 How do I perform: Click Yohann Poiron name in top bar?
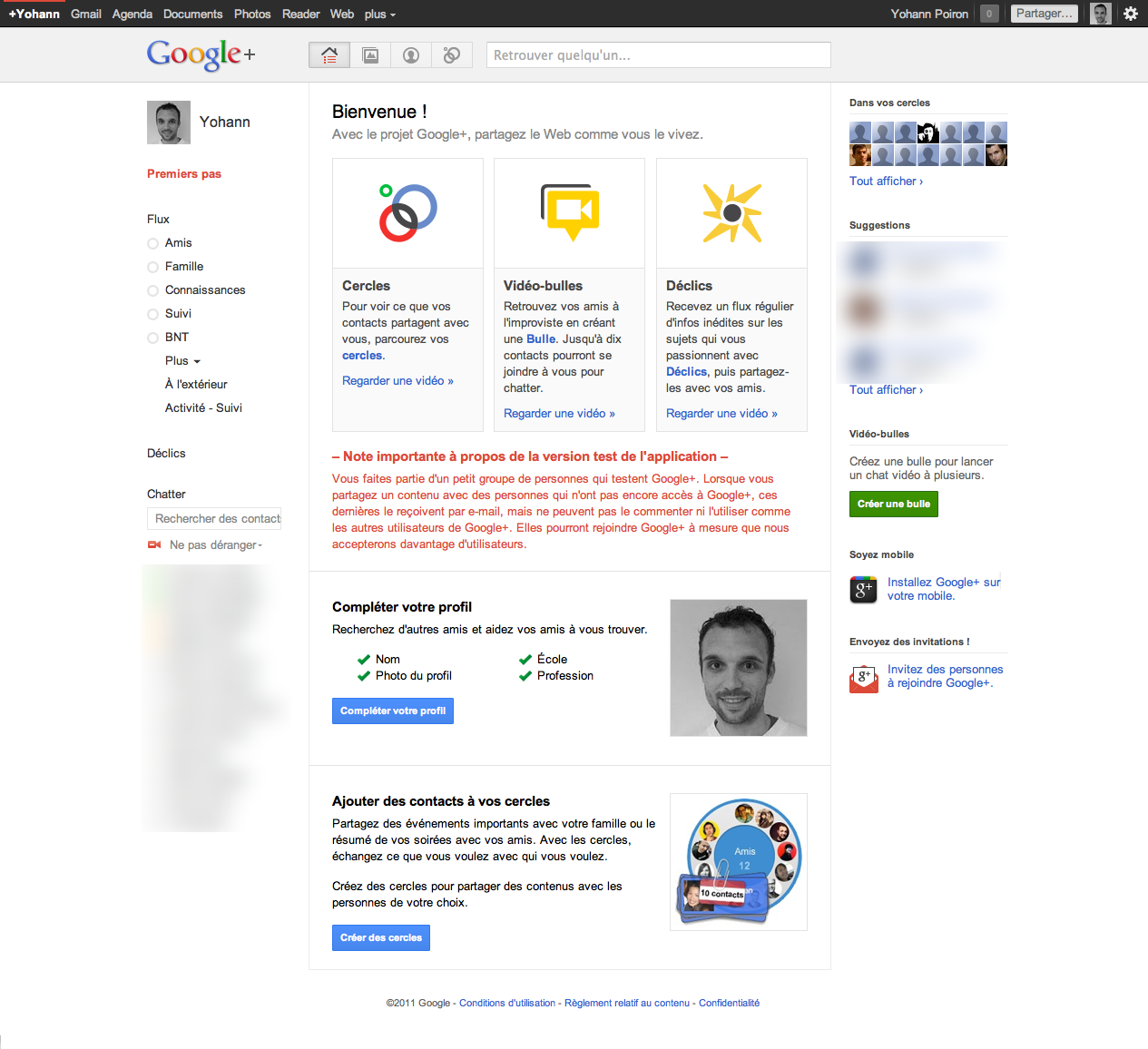[929, 14]
